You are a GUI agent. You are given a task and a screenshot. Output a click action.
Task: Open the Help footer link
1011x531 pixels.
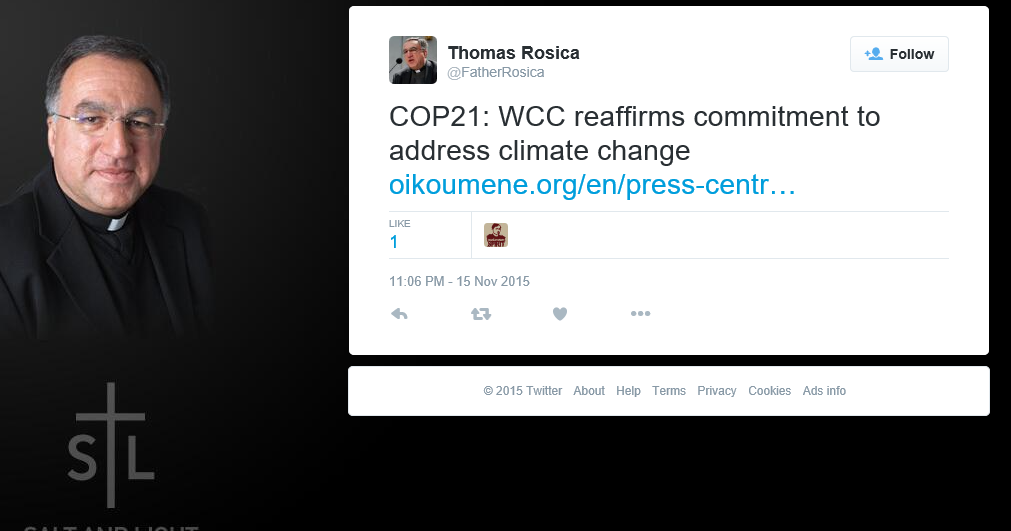click(628, 391)
